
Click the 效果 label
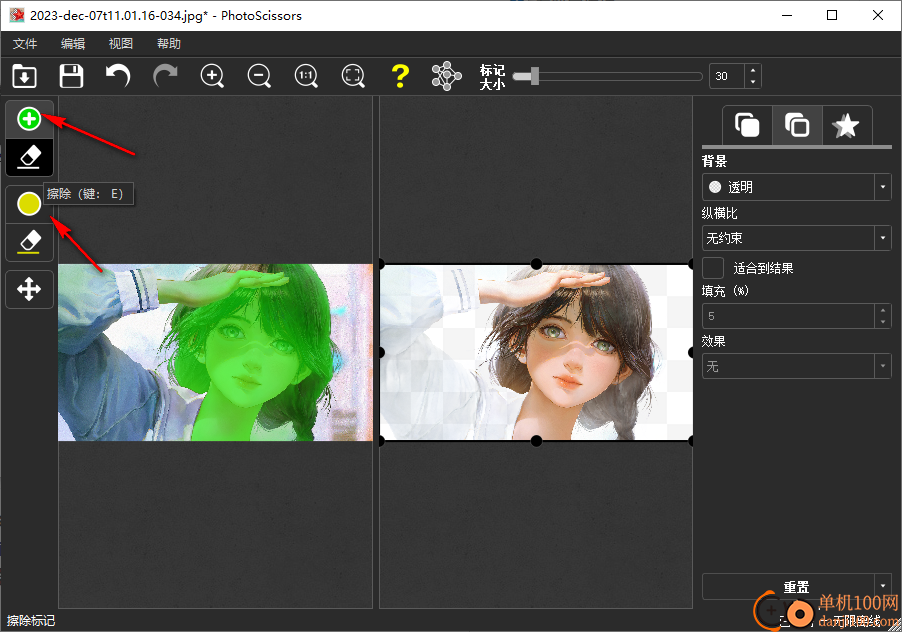click(714, 341)
